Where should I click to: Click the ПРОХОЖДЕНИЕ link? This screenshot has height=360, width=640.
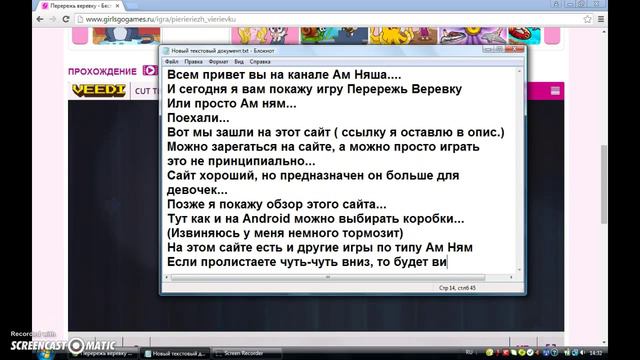(x=102, y=71)
